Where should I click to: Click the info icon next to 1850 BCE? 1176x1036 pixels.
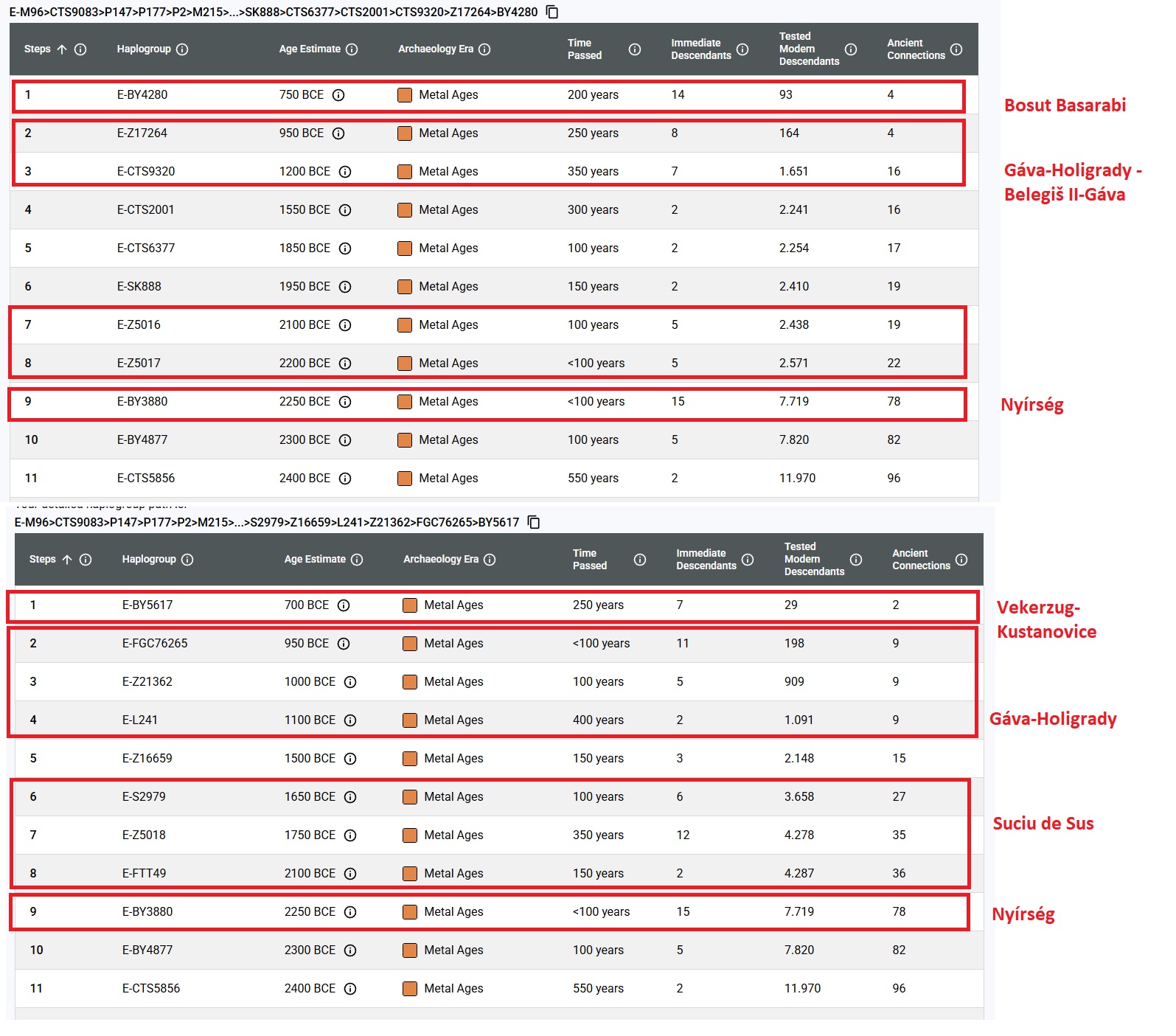pyautogui.click(x=345, y=248)
